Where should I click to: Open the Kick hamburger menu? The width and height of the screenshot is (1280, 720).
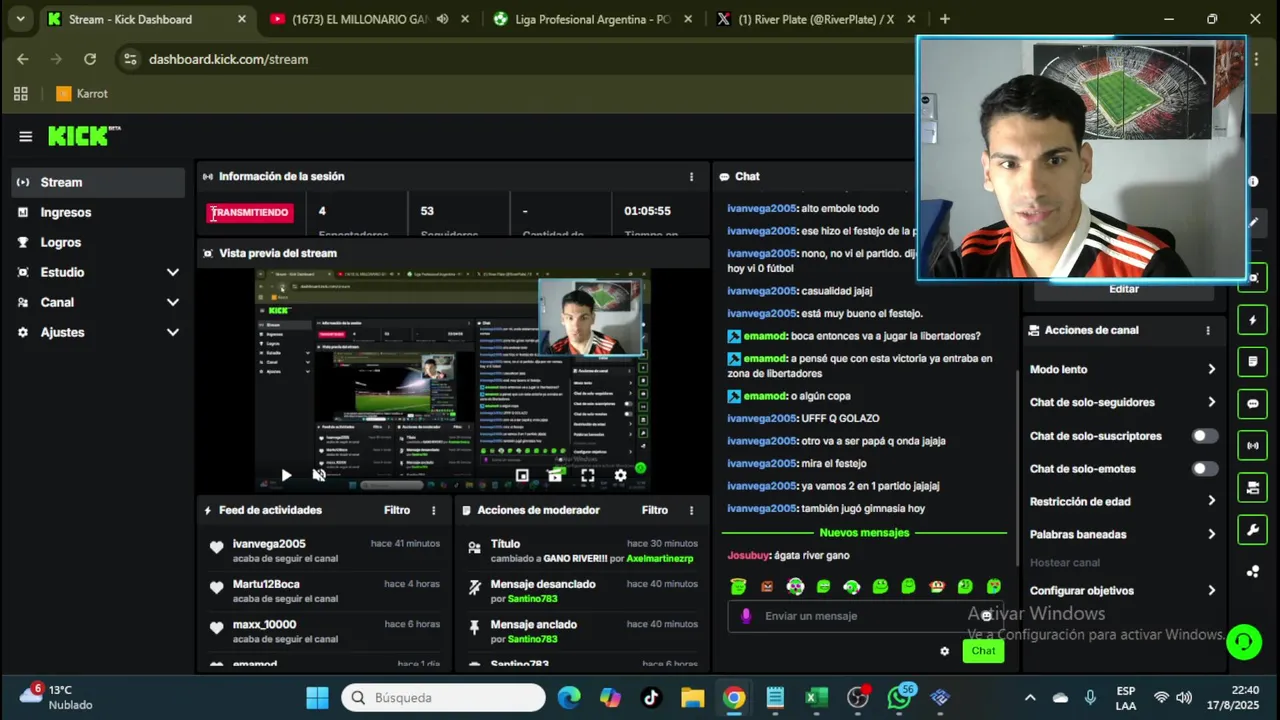point(26,137)
